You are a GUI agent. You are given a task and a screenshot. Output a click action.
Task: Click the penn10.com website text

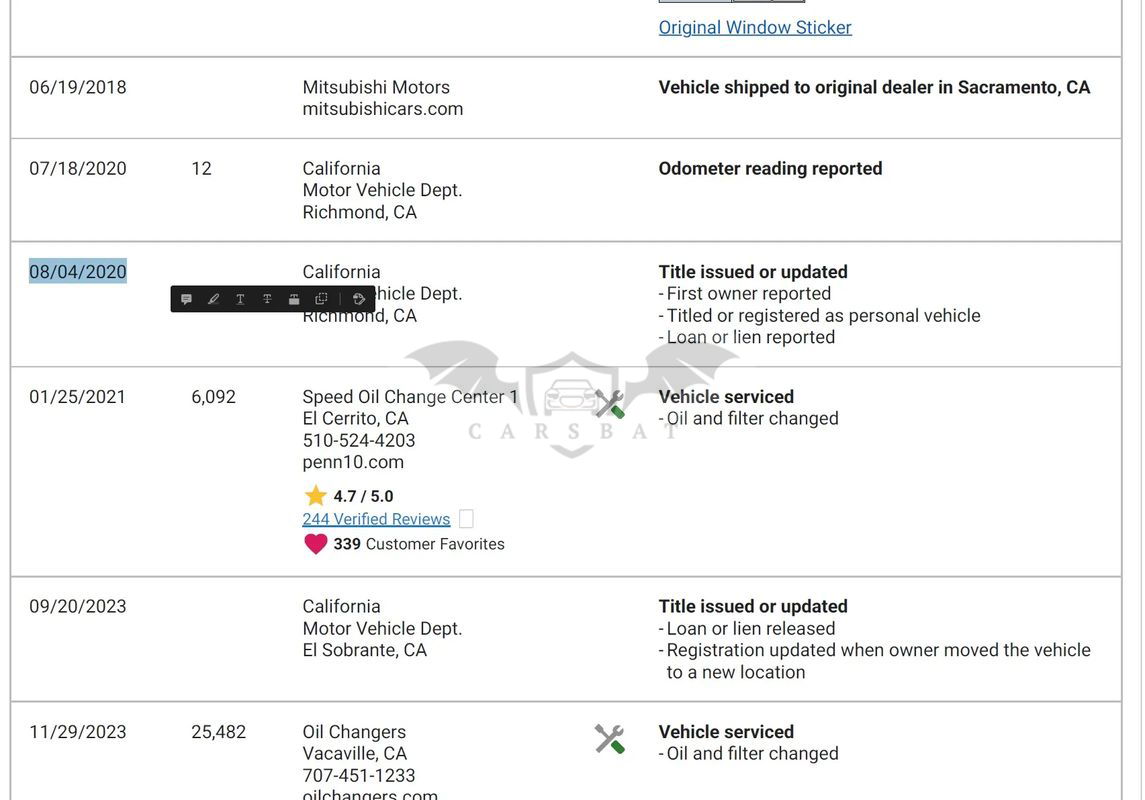pyautogui.click(x=353, y=462)
